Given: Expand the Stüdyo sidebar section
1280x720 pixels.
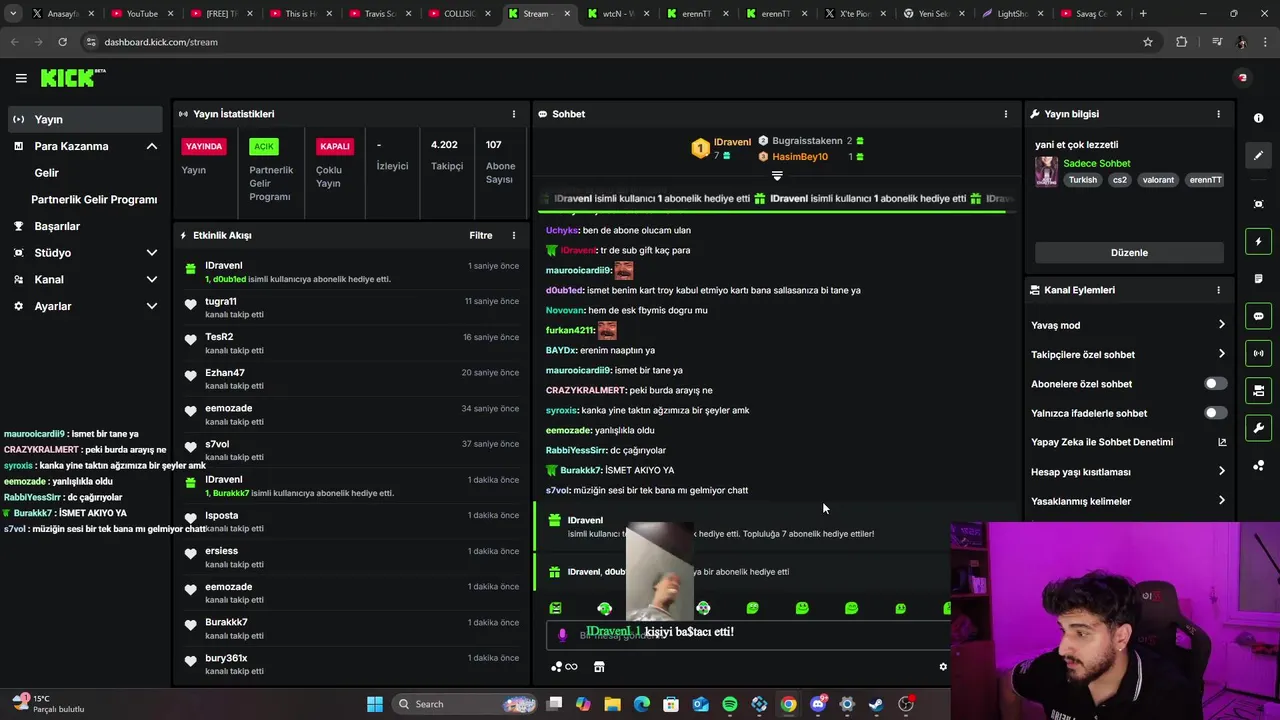Looking at the screenshot, I should tap(152, 253).
